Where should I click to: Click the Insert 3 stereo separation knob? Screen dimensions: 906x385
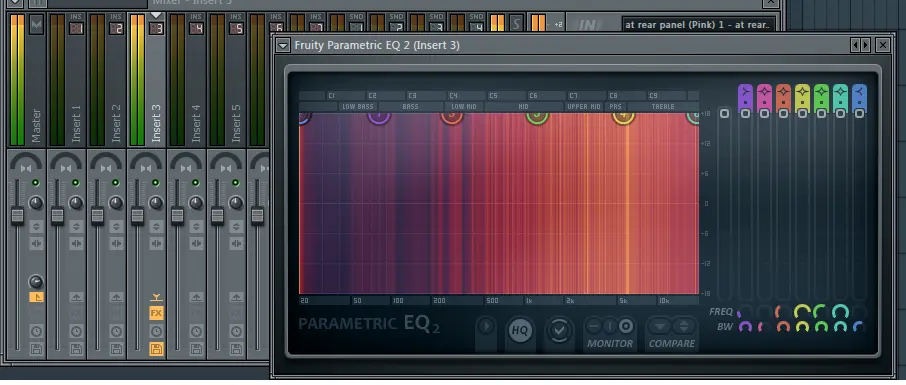[x=156, y=203]
